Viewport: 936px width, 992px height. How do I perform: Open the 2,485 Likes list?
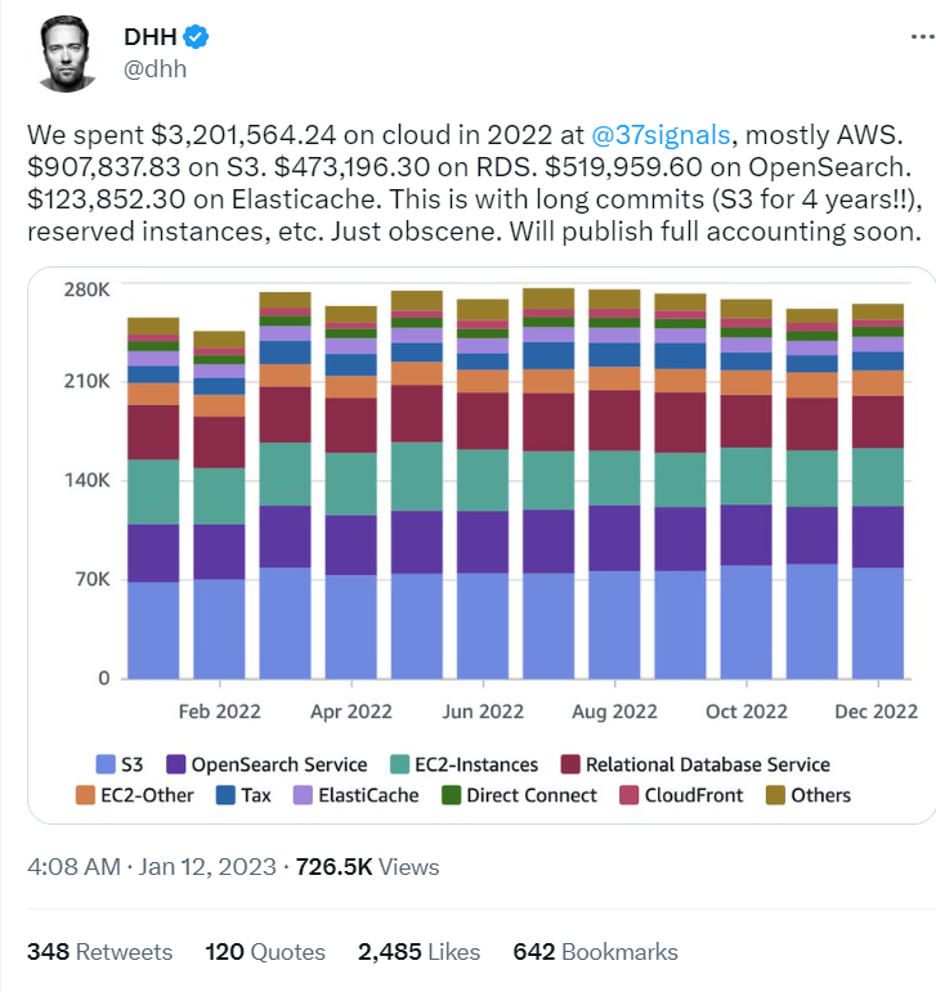click(x=419, y=952)
